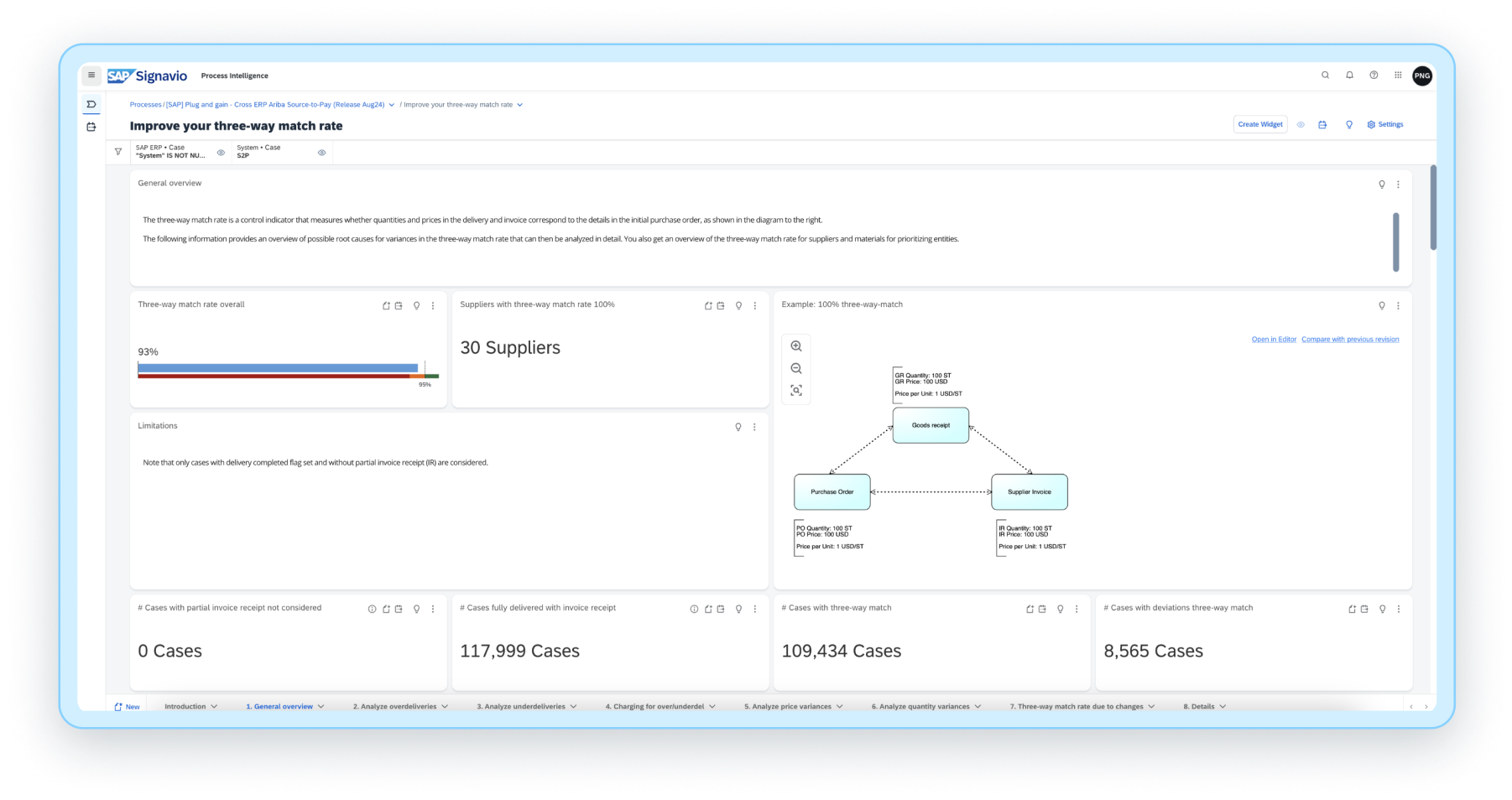1512x800 pixels.
Task: Switch to 2. Analyze overdeliveries tab
Action: [394, 707]
